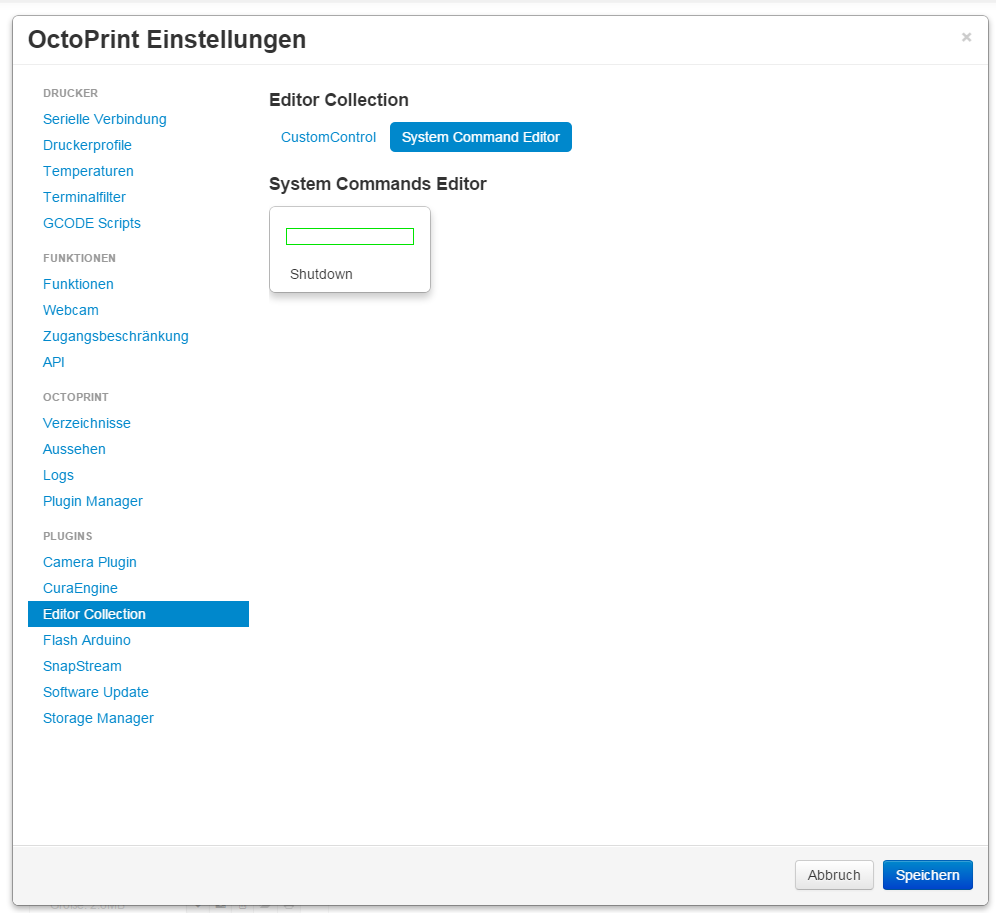Save settings with the Speichern button

click(927, 876)
